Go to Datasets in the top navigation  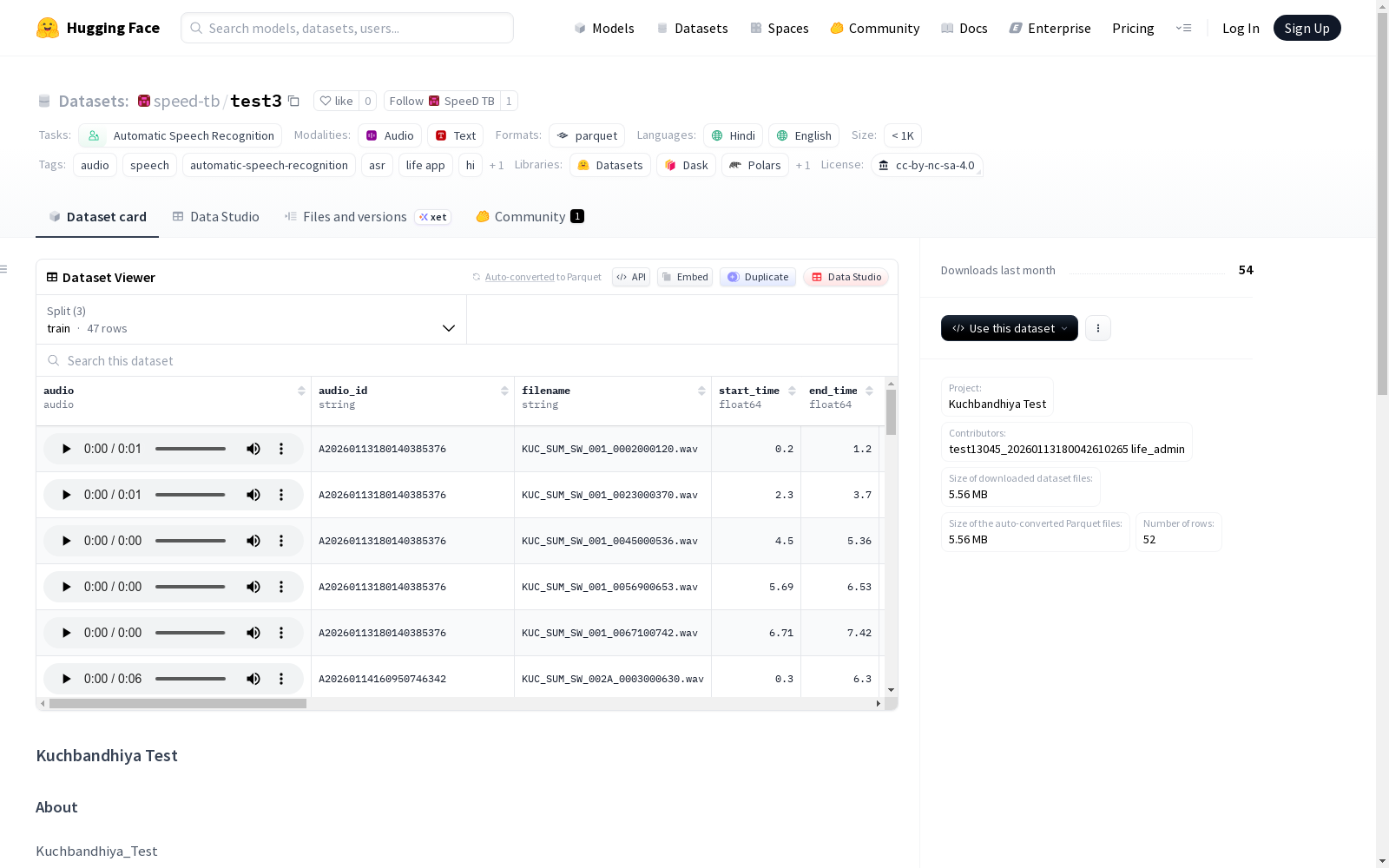[x=692, y=28]
